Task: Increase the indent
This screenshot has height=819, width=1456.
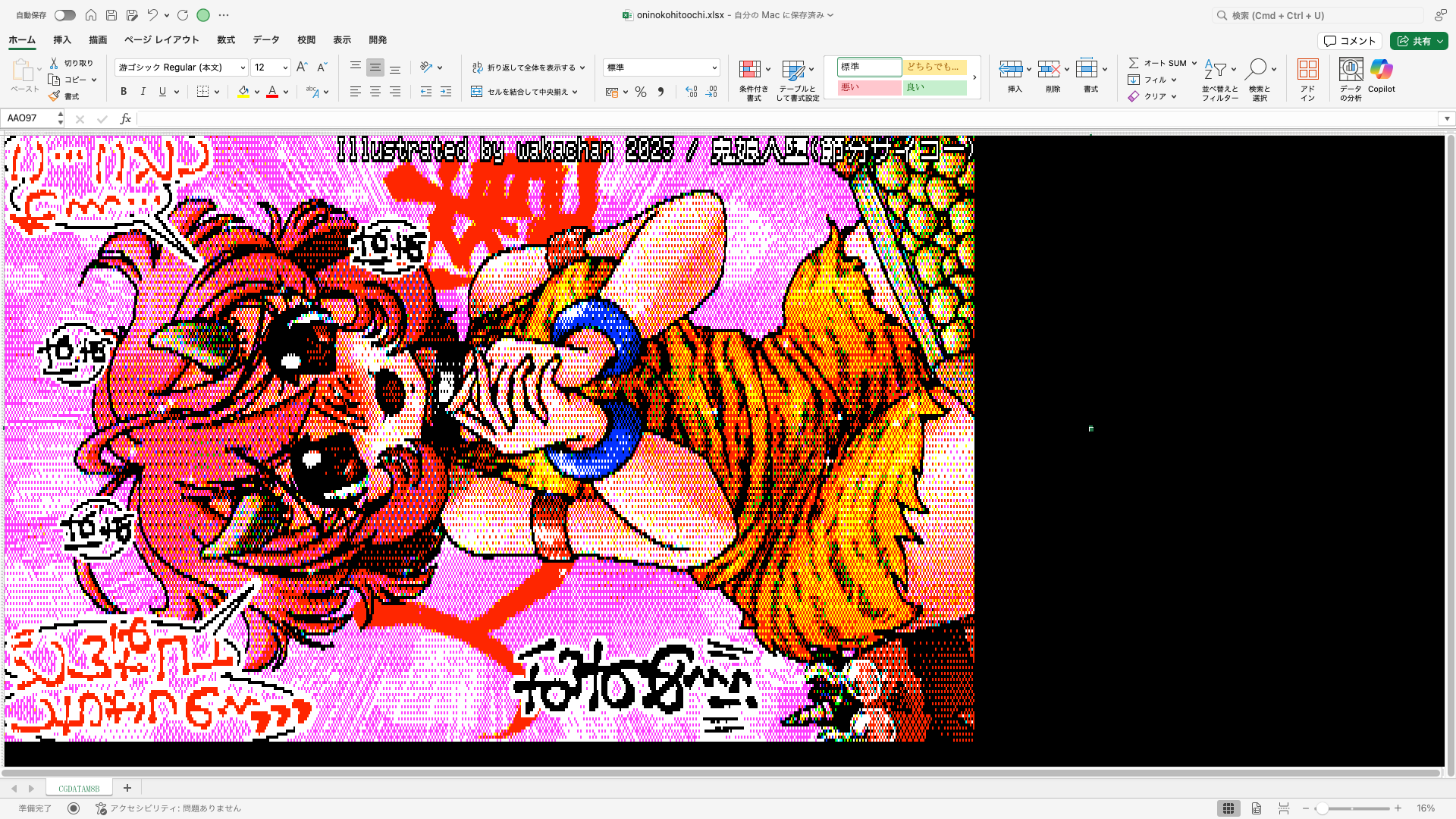Action: click(x=446, y=92)
